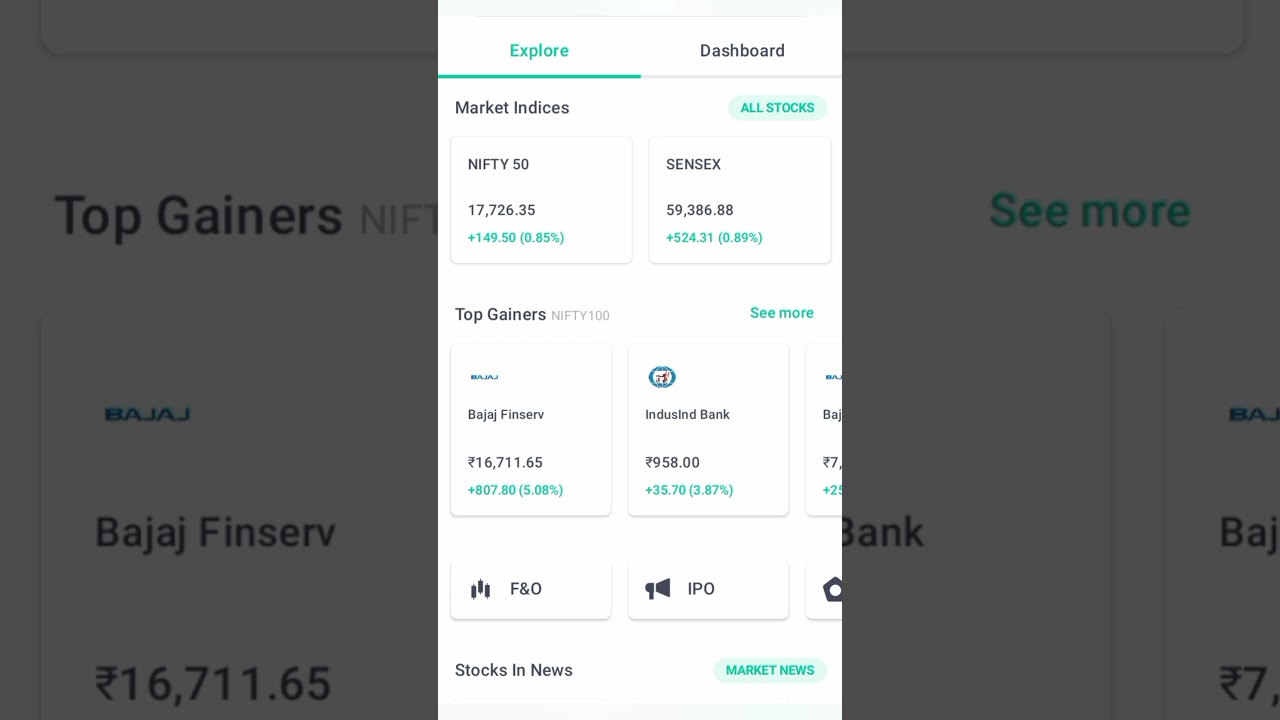Click the IndusInd Bank logo icon

click(662, 377)
